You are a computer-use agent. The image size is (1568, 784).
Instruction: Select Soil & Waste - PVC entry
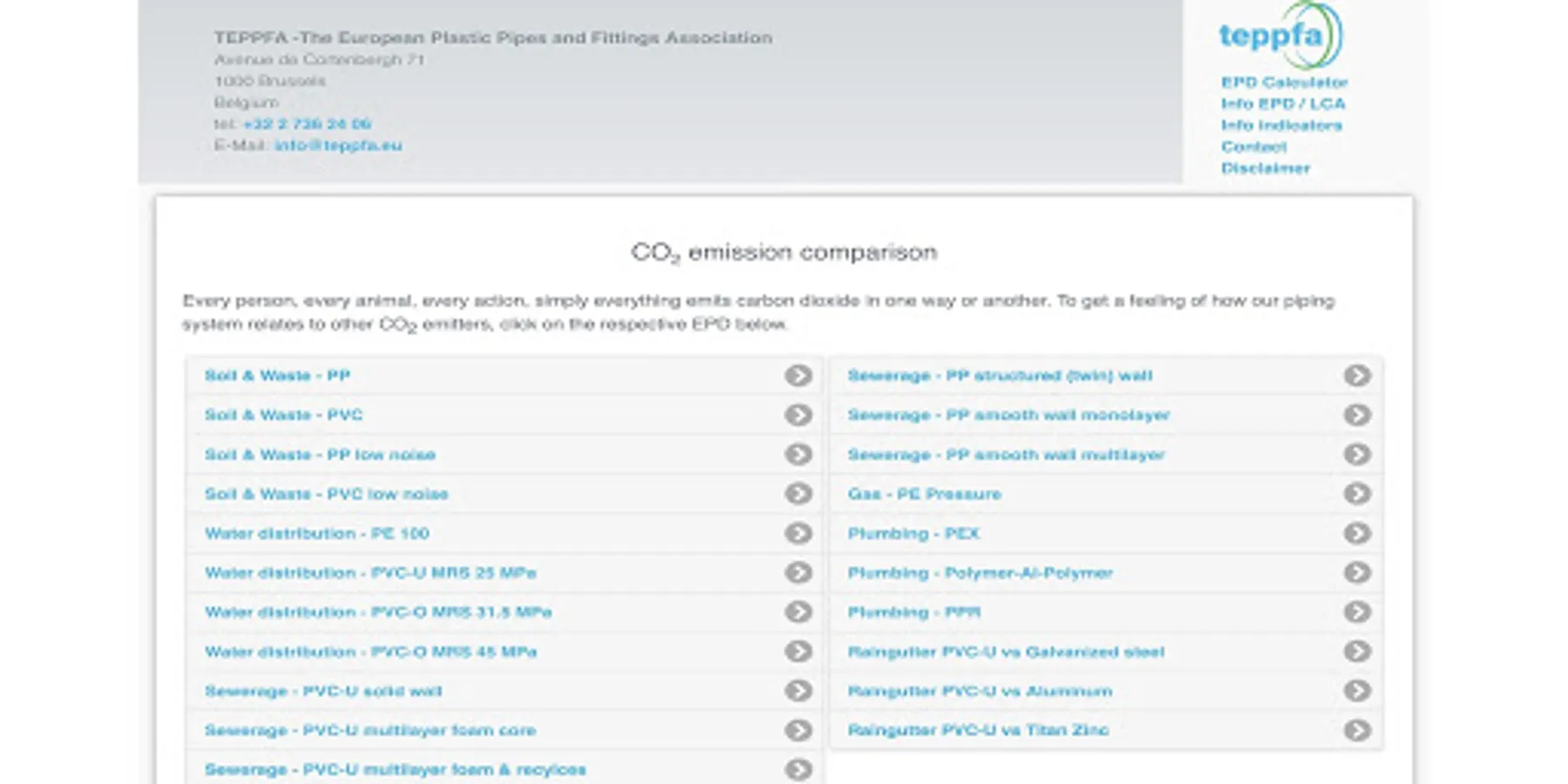283,415
